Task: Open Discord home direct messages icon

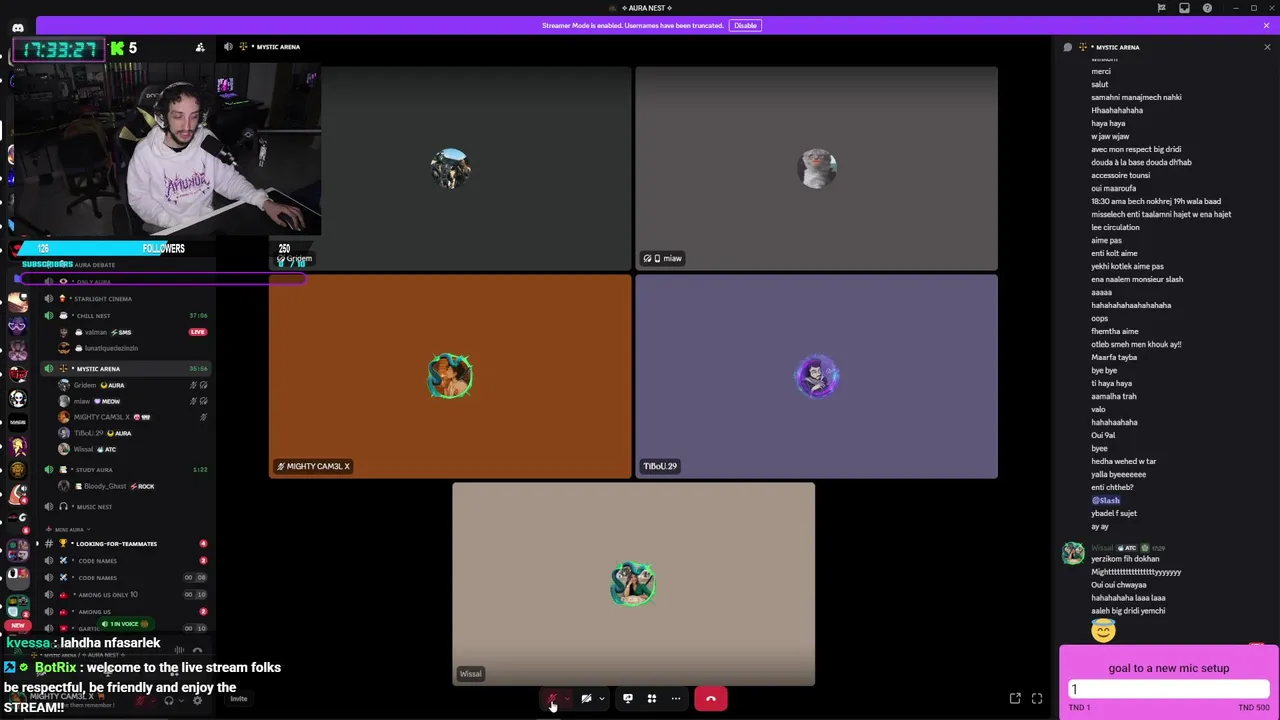Action: [17, 28]
